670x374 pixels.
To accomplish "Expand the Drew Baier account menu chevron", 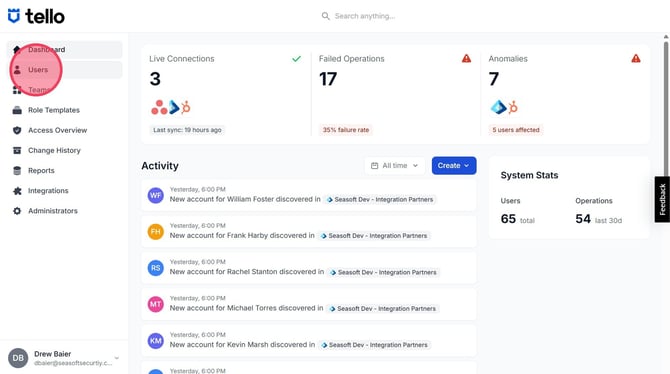I will (117, 358).
